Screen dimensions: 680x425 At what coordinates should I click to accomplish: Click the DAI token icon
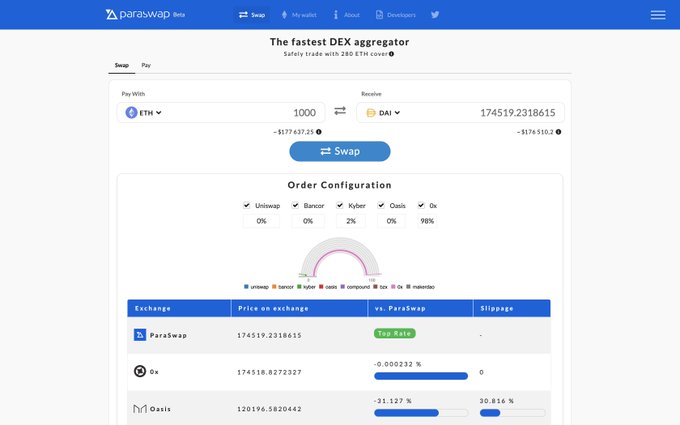tap(371, 113)
